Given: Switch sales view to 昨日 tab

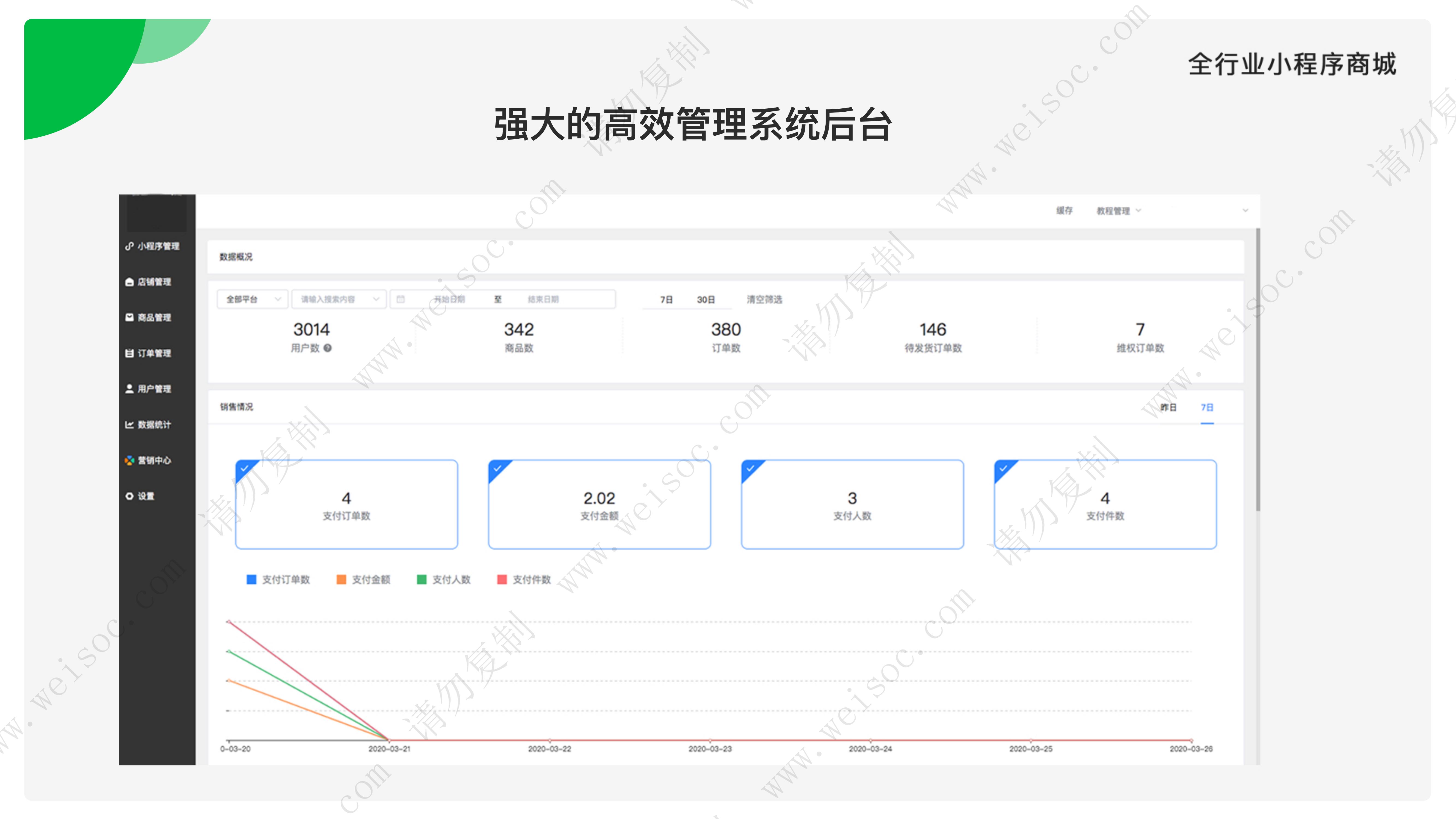Looking at the screenshot, I should 1168,407.
